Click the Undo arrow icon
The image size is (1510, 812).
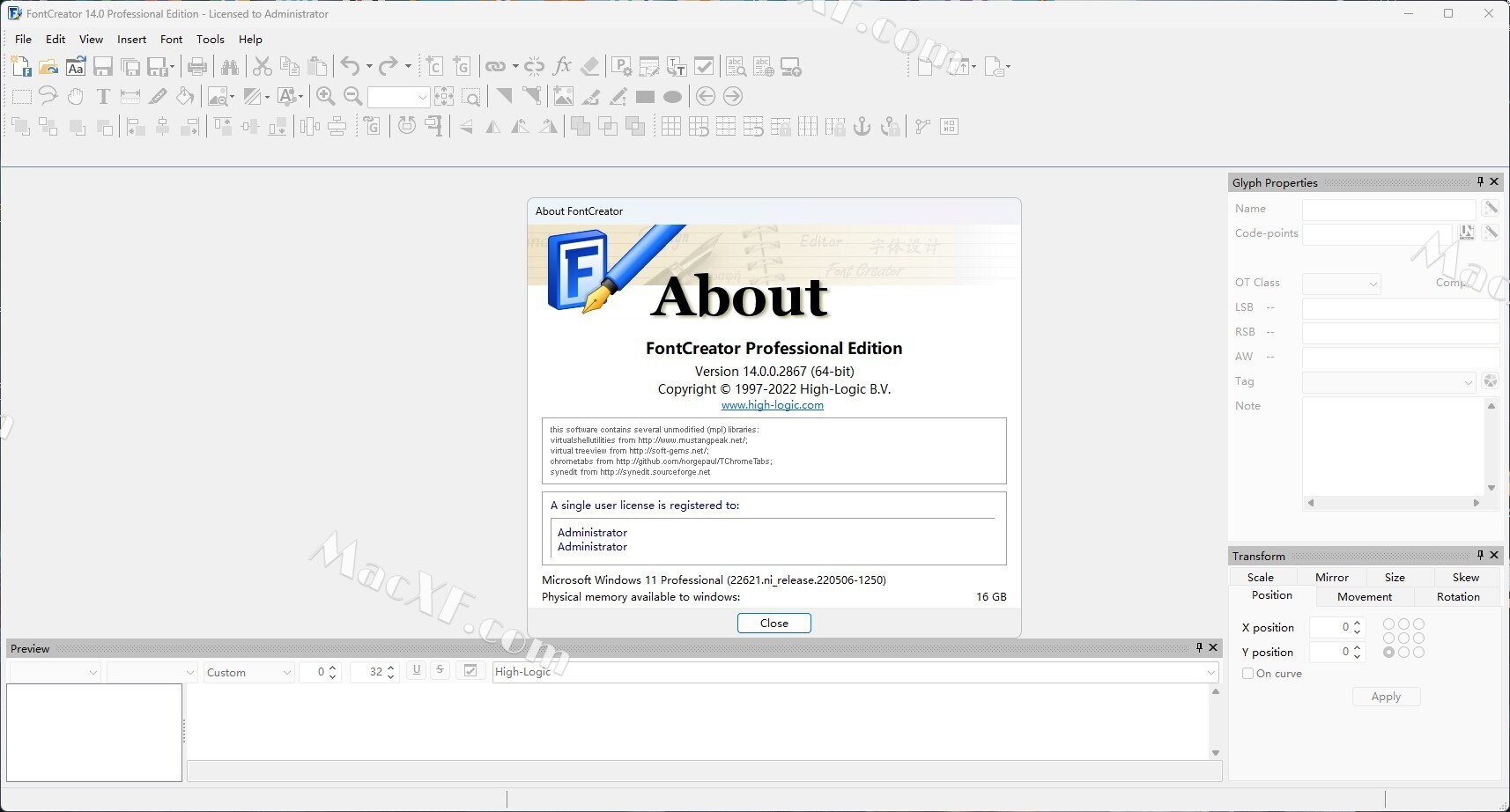(350, 67)
